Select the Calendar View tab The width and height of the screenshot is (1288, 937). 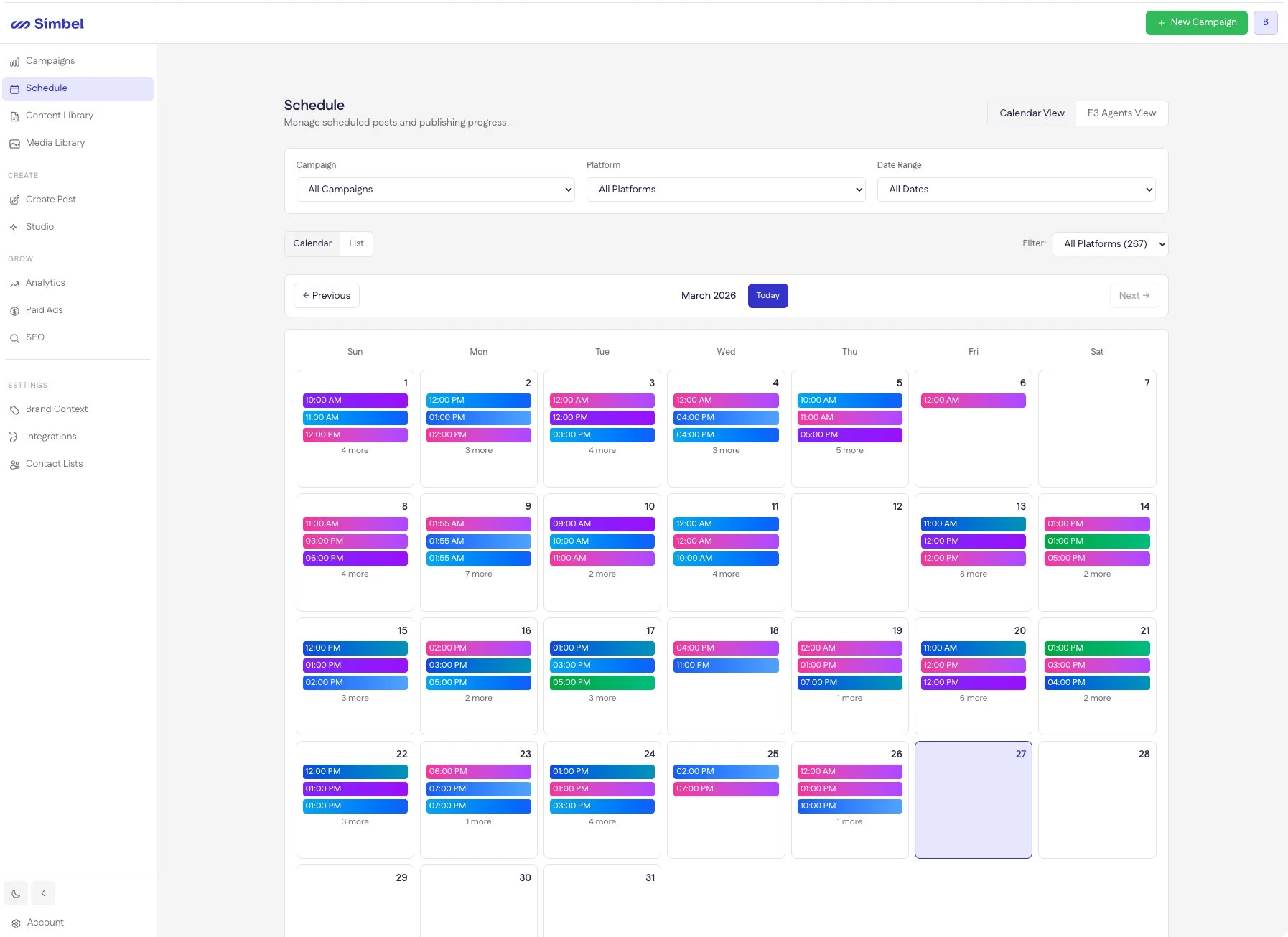(1032, 113)
